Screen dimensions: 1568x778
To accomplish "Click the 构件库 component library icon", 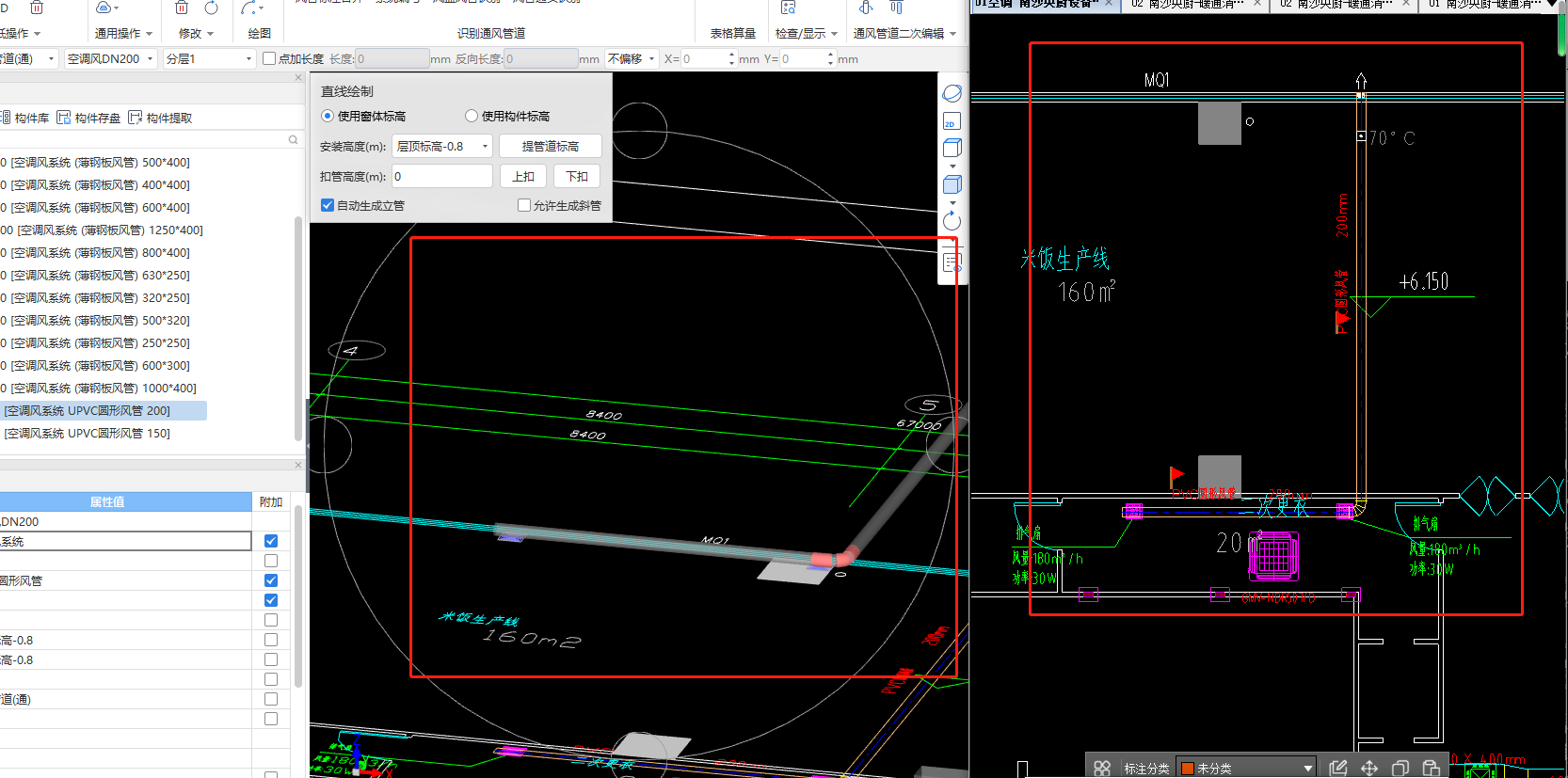I will [5, 118].
